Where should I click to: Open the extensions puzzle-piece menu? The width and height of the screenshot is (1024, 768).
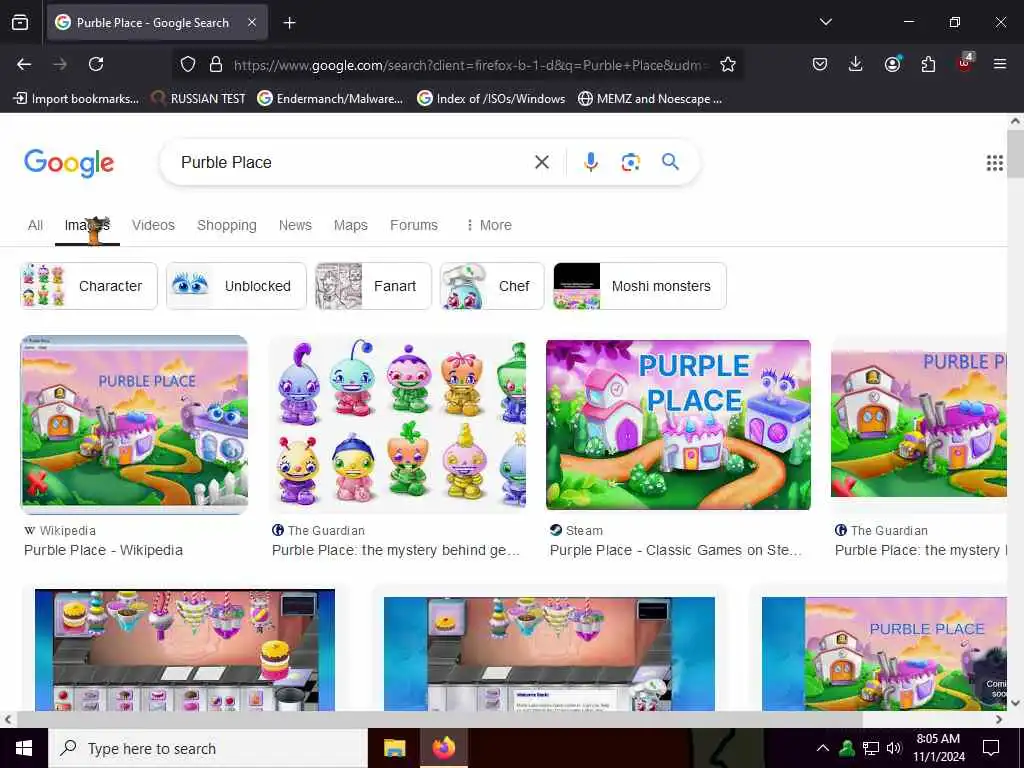tap(928, 64)
